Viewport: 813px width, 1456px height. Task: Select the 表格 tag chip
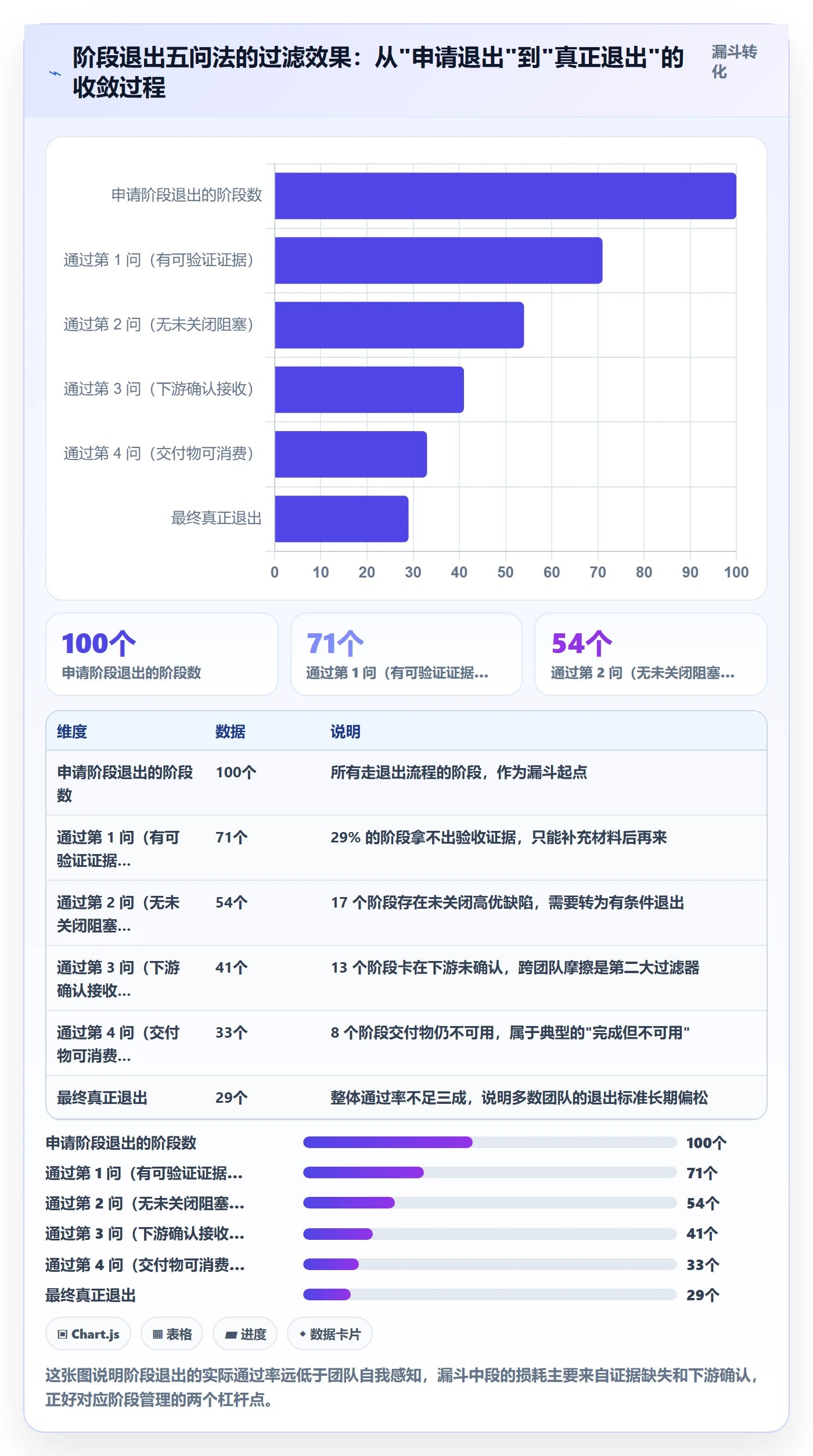pos(172,1334)
